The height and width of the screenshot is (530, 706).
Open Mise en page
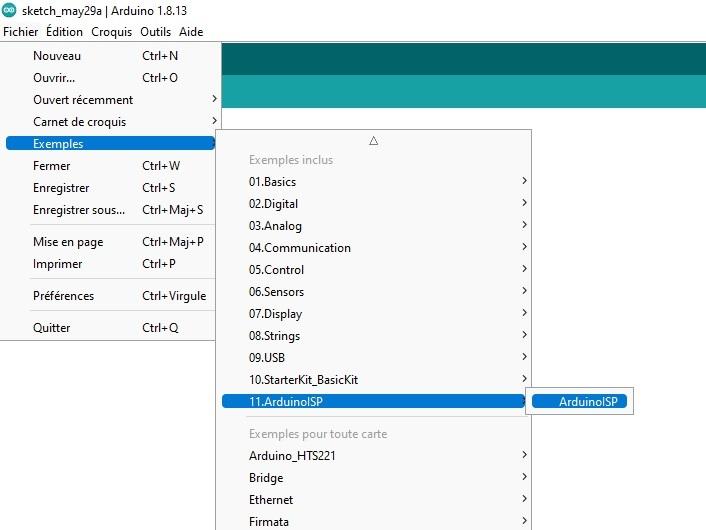pos(110,242)
